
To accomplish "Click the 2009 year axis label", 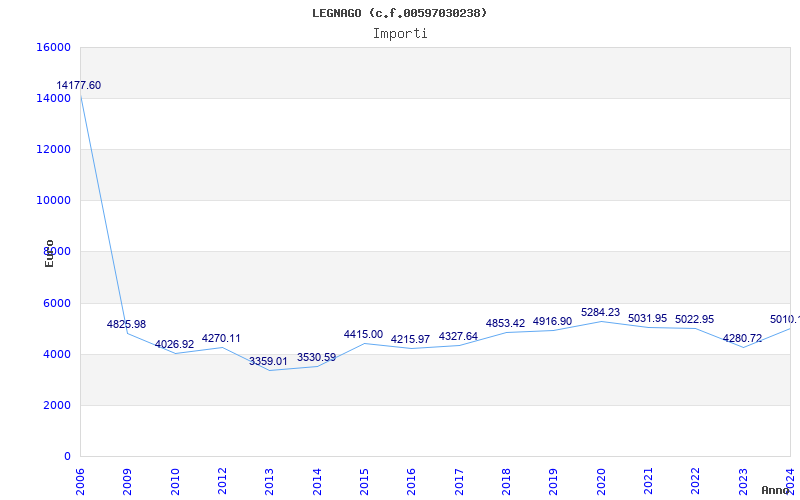I will pos(128,482).
